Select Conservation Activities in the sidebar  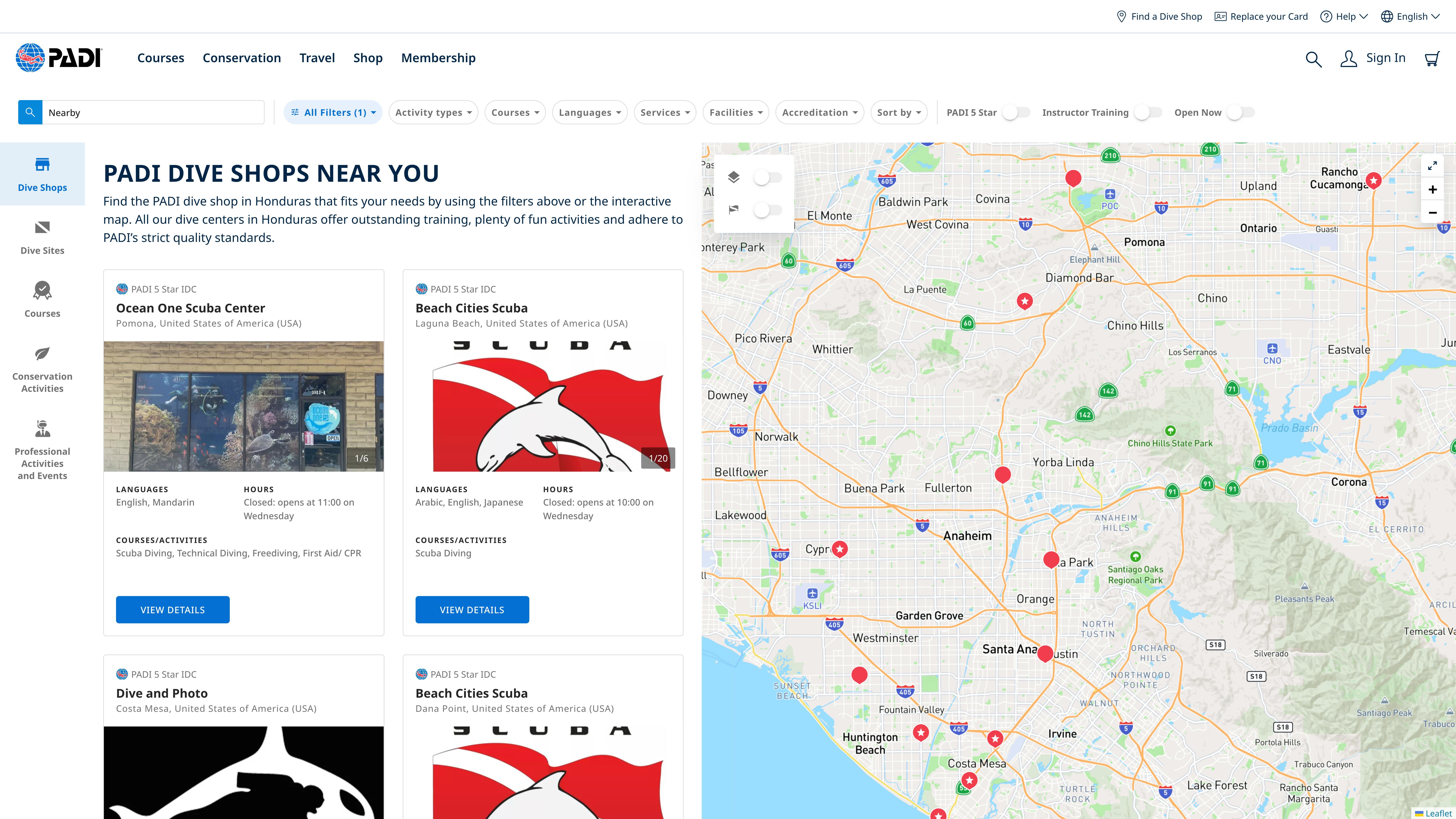pos(42,369)
